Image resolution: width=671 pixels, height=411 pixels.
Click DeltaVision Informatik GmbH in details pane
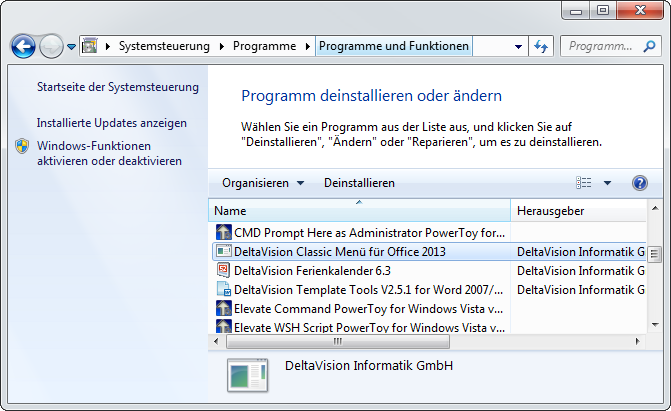click(x=369, y=366)
